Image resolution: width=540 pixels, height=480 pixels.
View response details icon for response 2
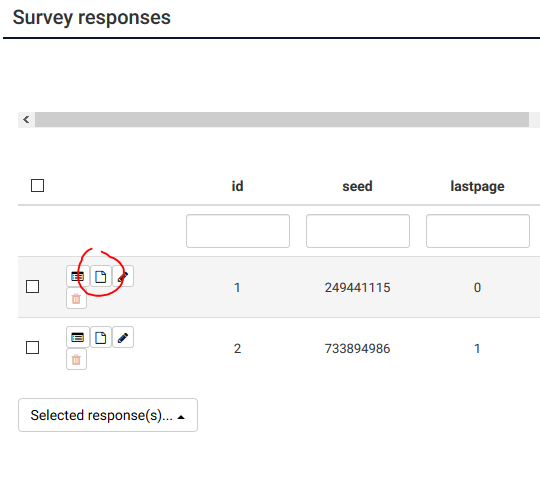coord(77,337)
